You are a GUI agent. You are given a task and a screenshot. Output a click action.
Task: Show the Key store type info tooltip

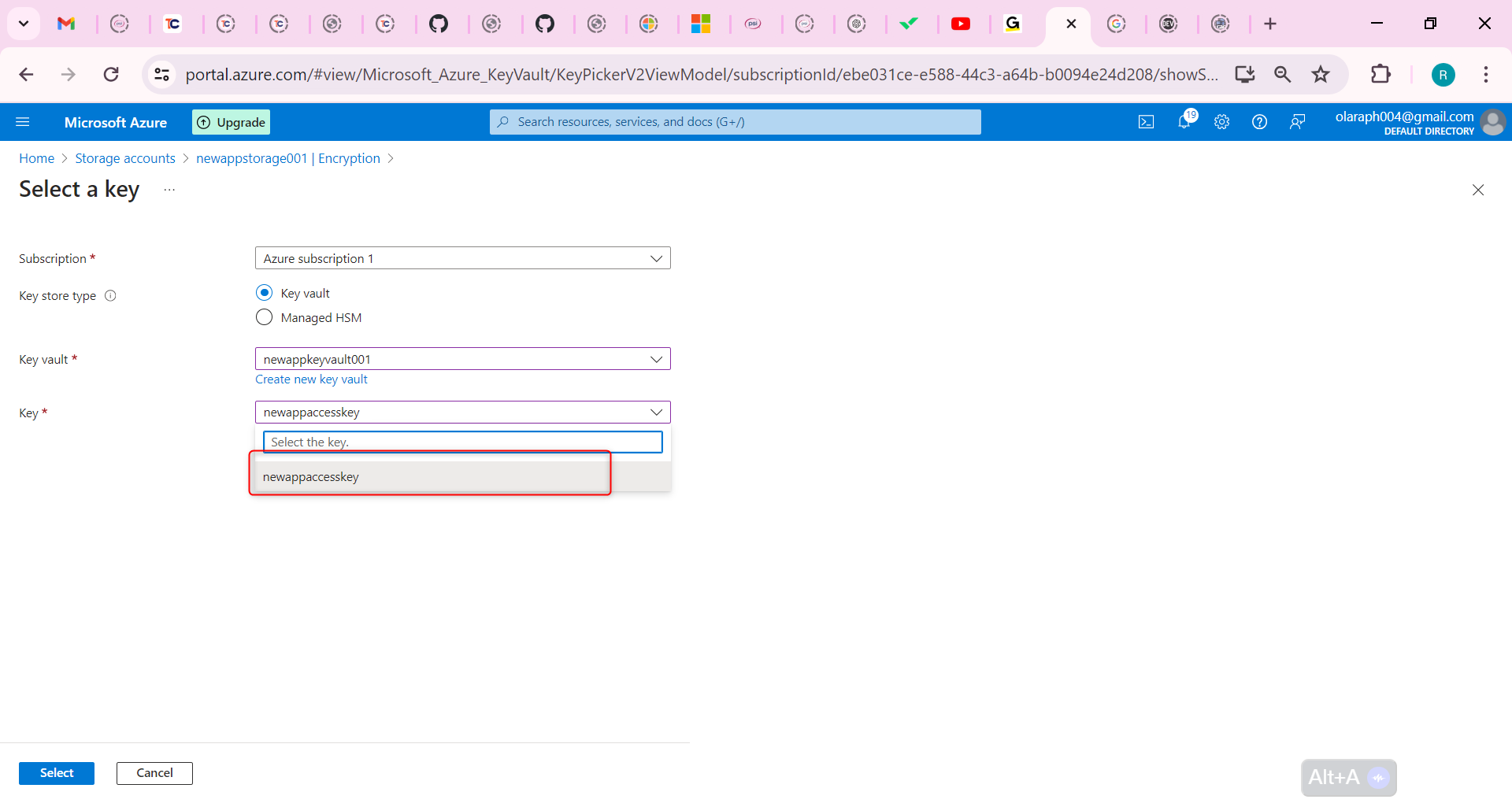tap(110, 296)
